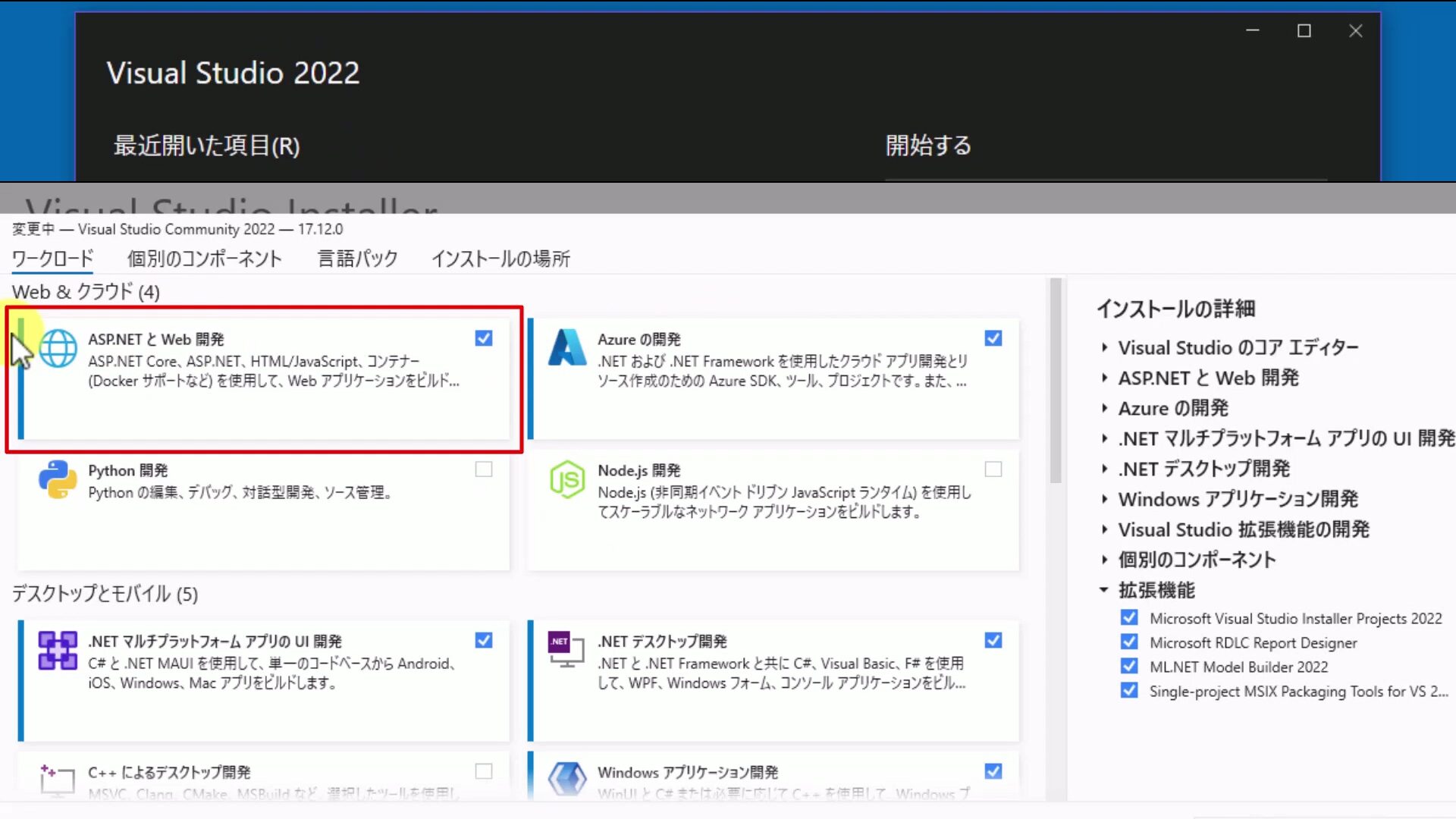The height and width of the screenshot is (819, 1456).
Task: Click the デスクトップとモバイル (5) category heading
Action: tap(105, 594)
